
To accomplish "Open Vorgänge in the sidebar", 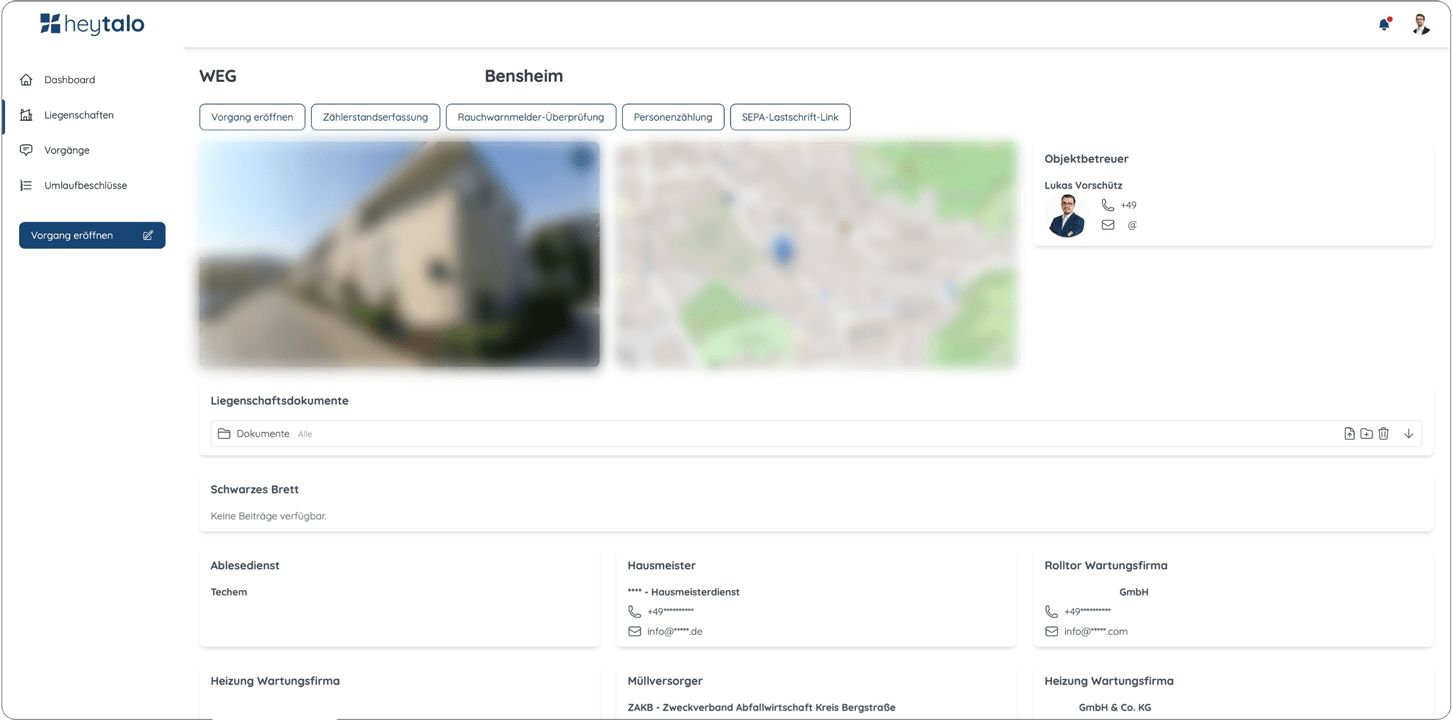I will 67,150.
